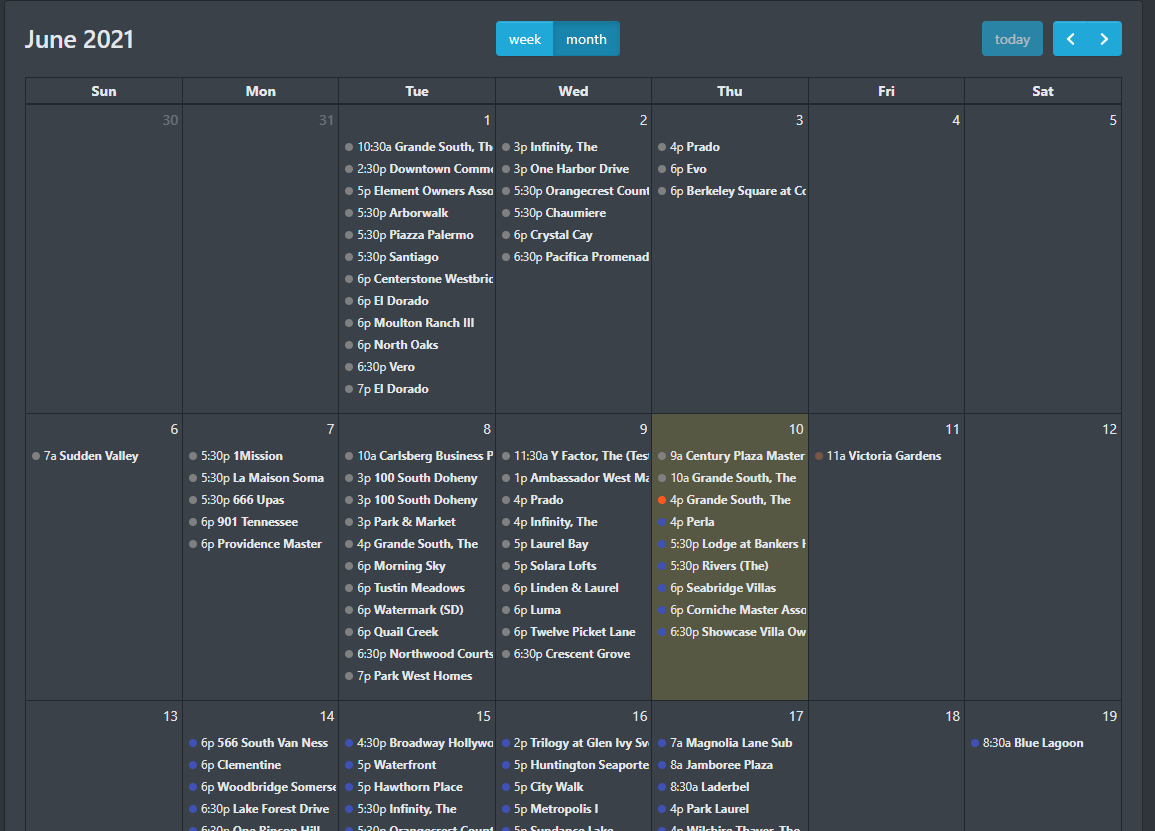Screen dimensions: 1155x831
Task: Jump to today's date
Action: [x=1012, y=39]
